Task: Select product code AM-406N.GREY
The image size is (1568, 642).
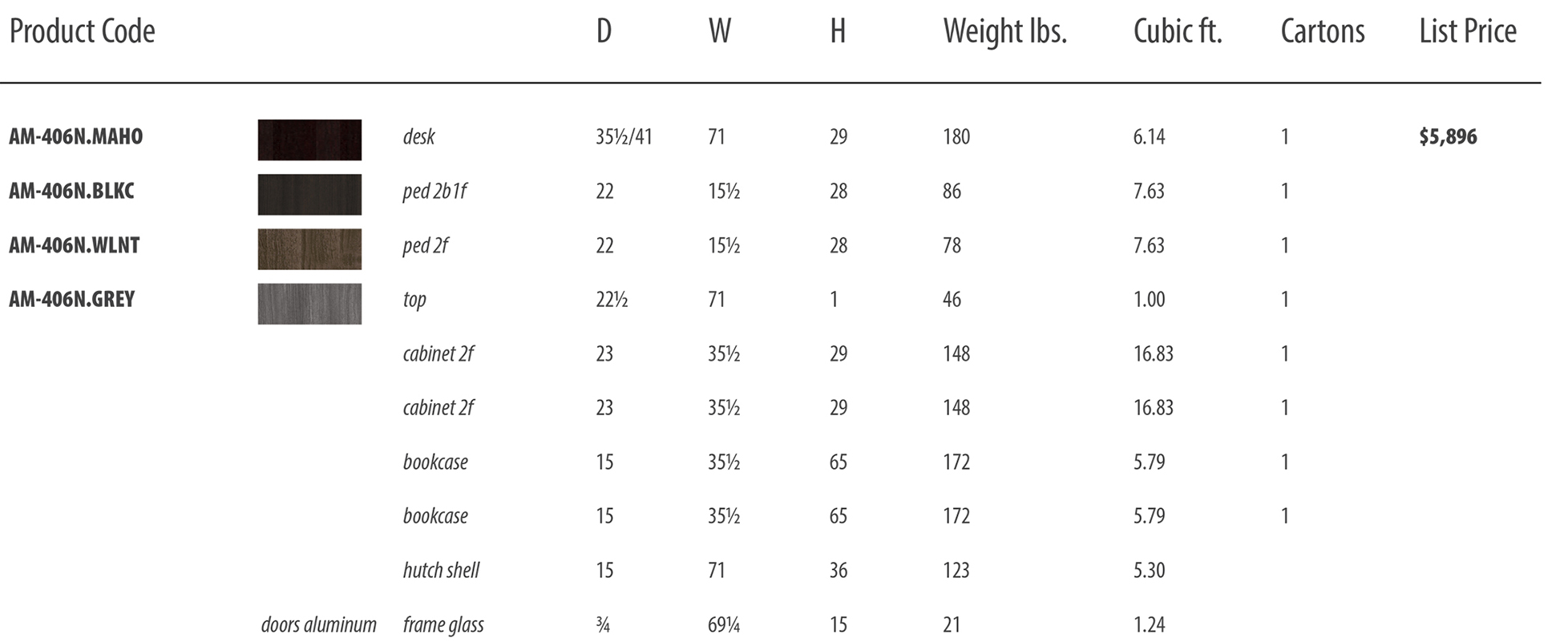Action: (72, 299)
